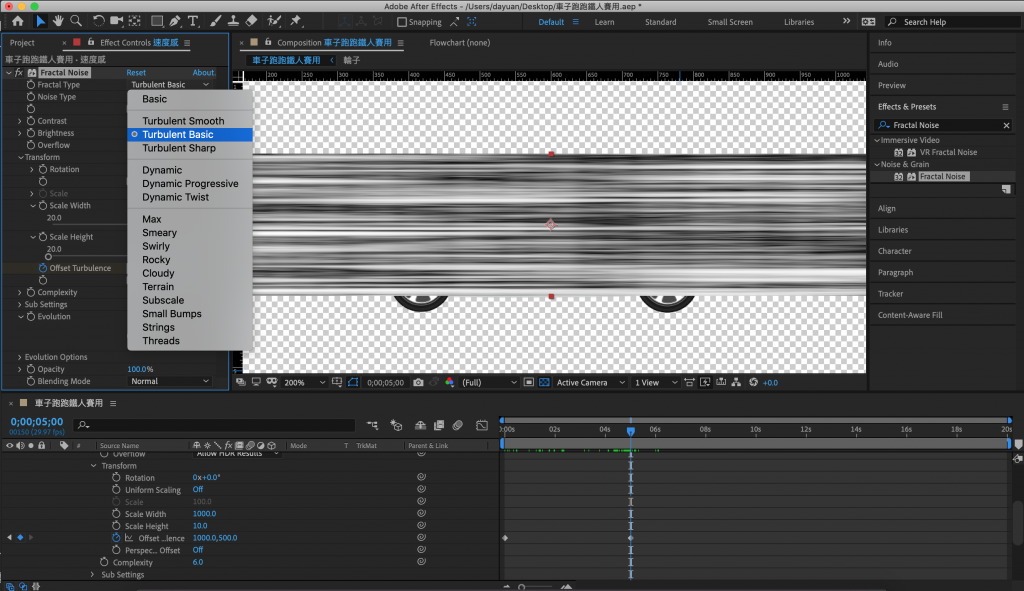
Task: Choose Dynamic Twist from fractal type list
Action: [175, 197]
